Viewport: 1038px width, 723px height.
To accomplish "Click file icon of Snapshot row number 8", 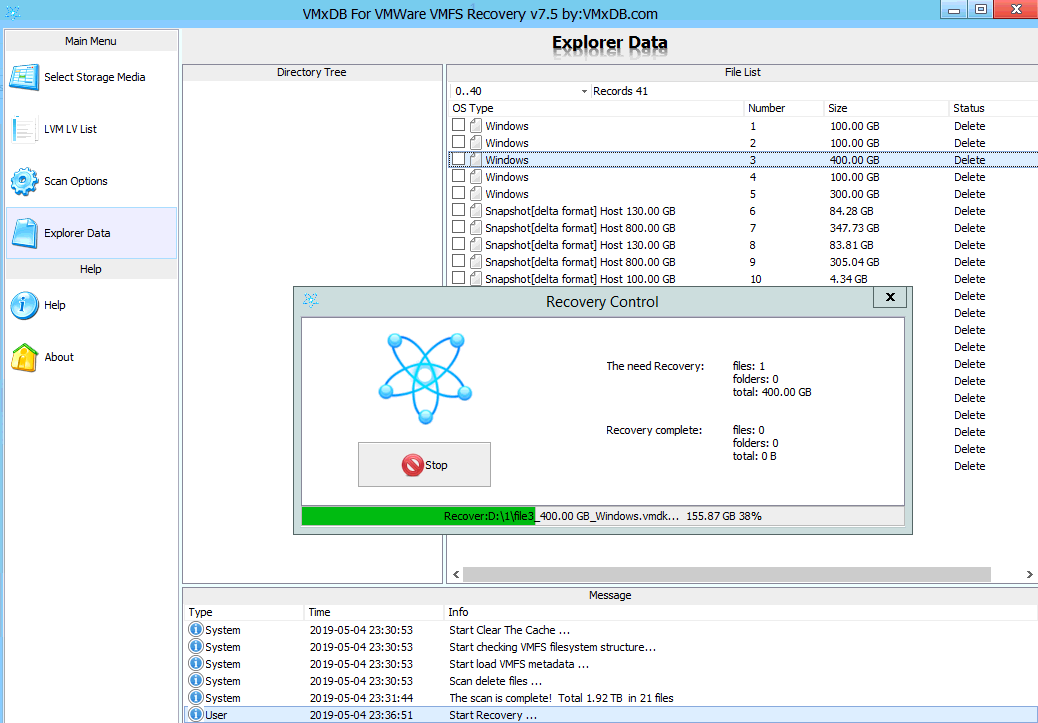I will 476,245.
